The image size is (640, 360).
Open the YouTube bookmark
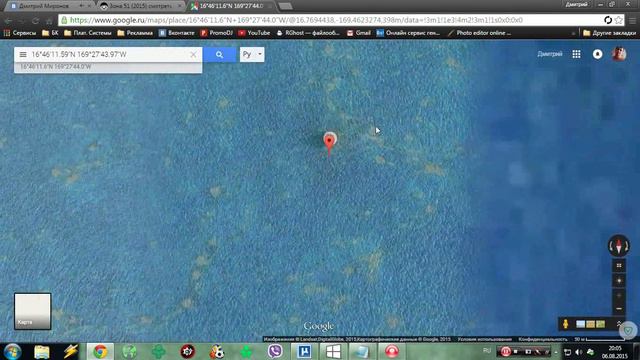click(254, 33)
